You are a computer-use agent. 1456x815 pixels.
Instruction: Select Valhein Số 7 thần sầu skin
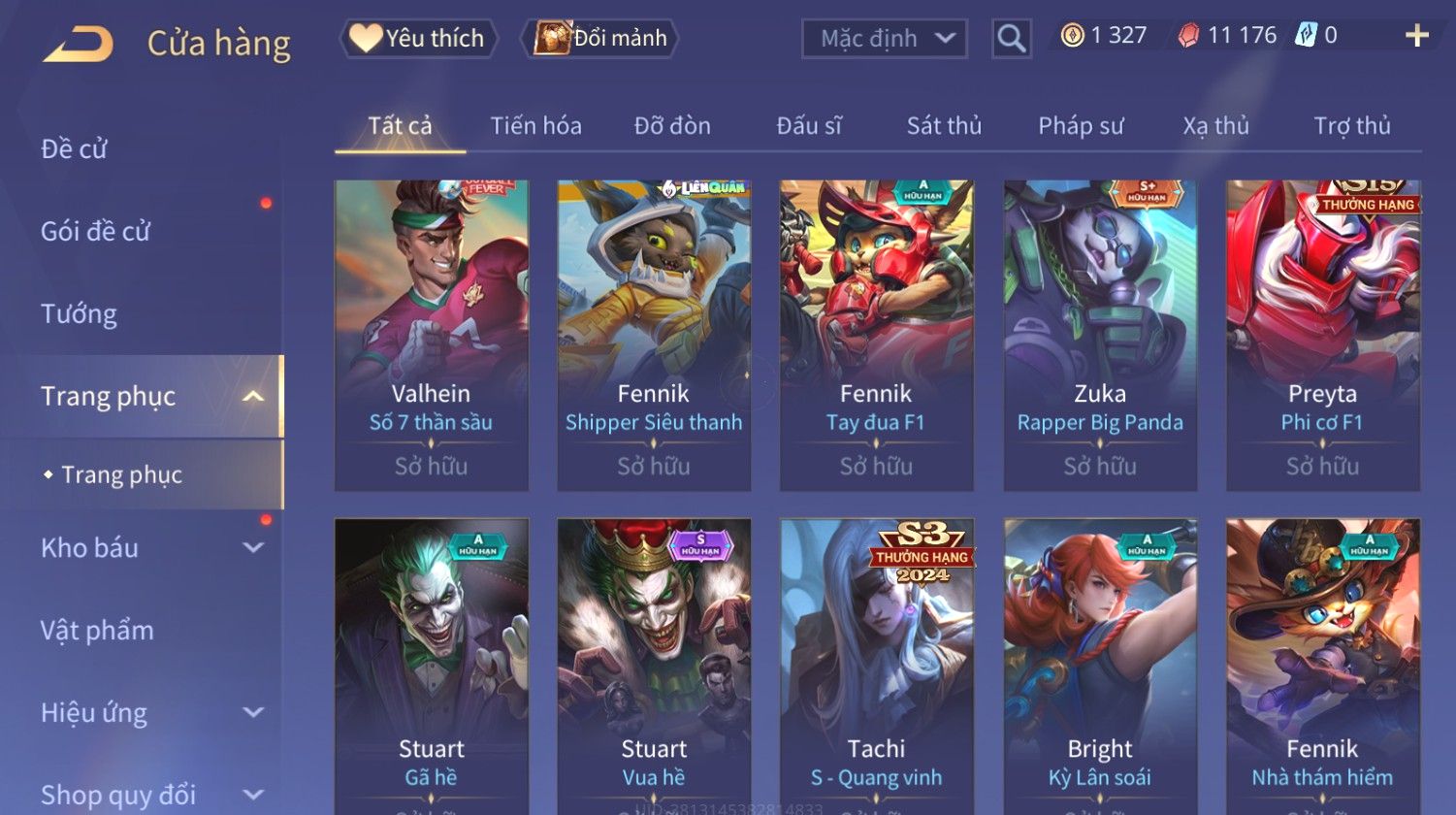pos(432,336)
